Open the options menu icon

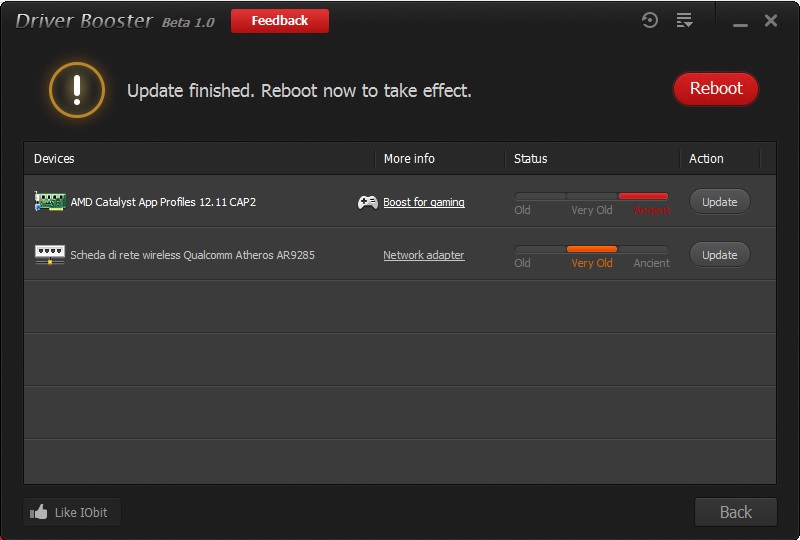(x=684, y=20)
